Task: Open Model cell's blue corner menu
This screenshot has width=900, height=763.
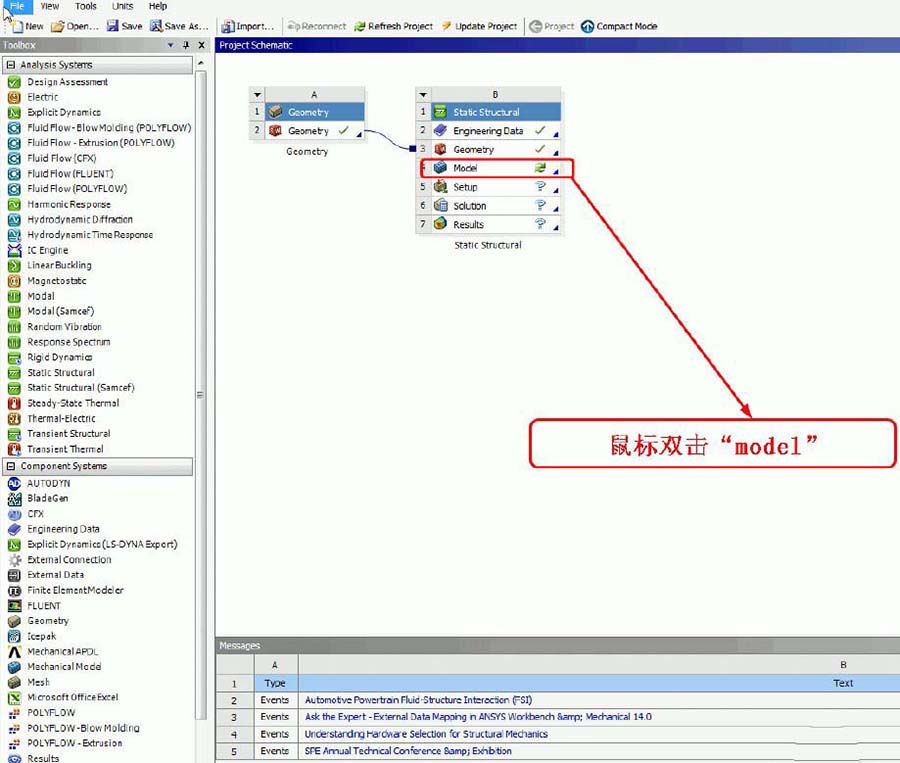Action: (556, 172)
